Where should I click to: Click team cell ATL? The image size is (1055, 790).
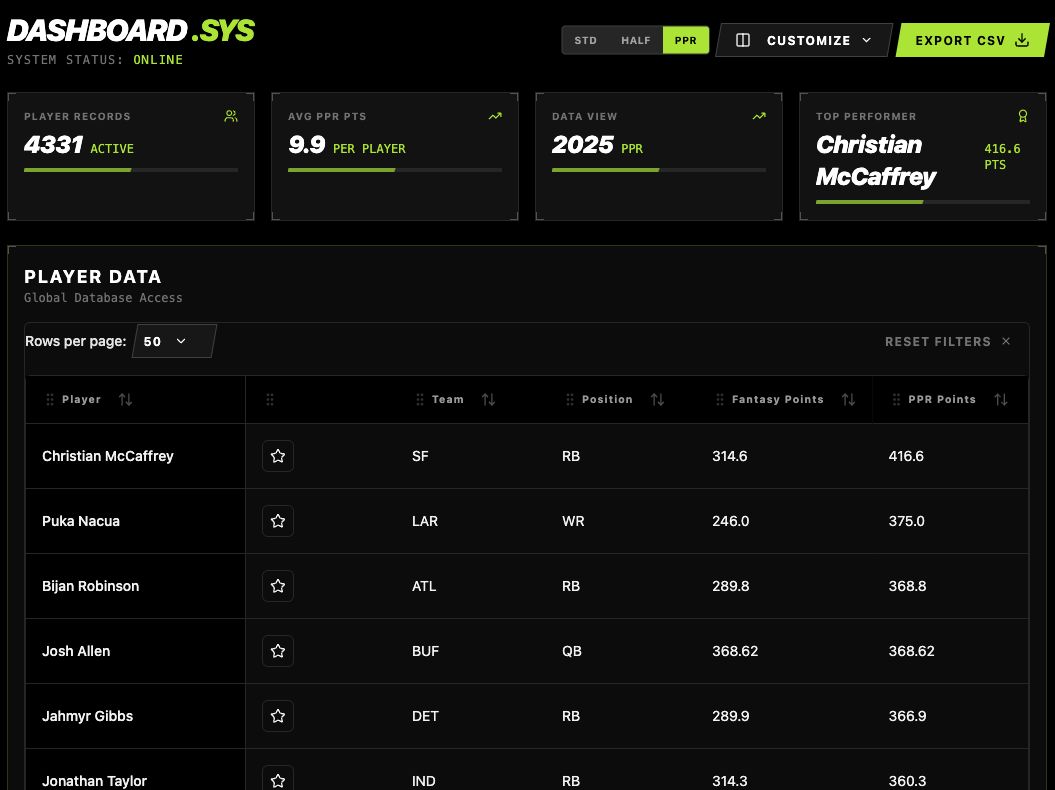pyautogui.click(x=424, y=586)
